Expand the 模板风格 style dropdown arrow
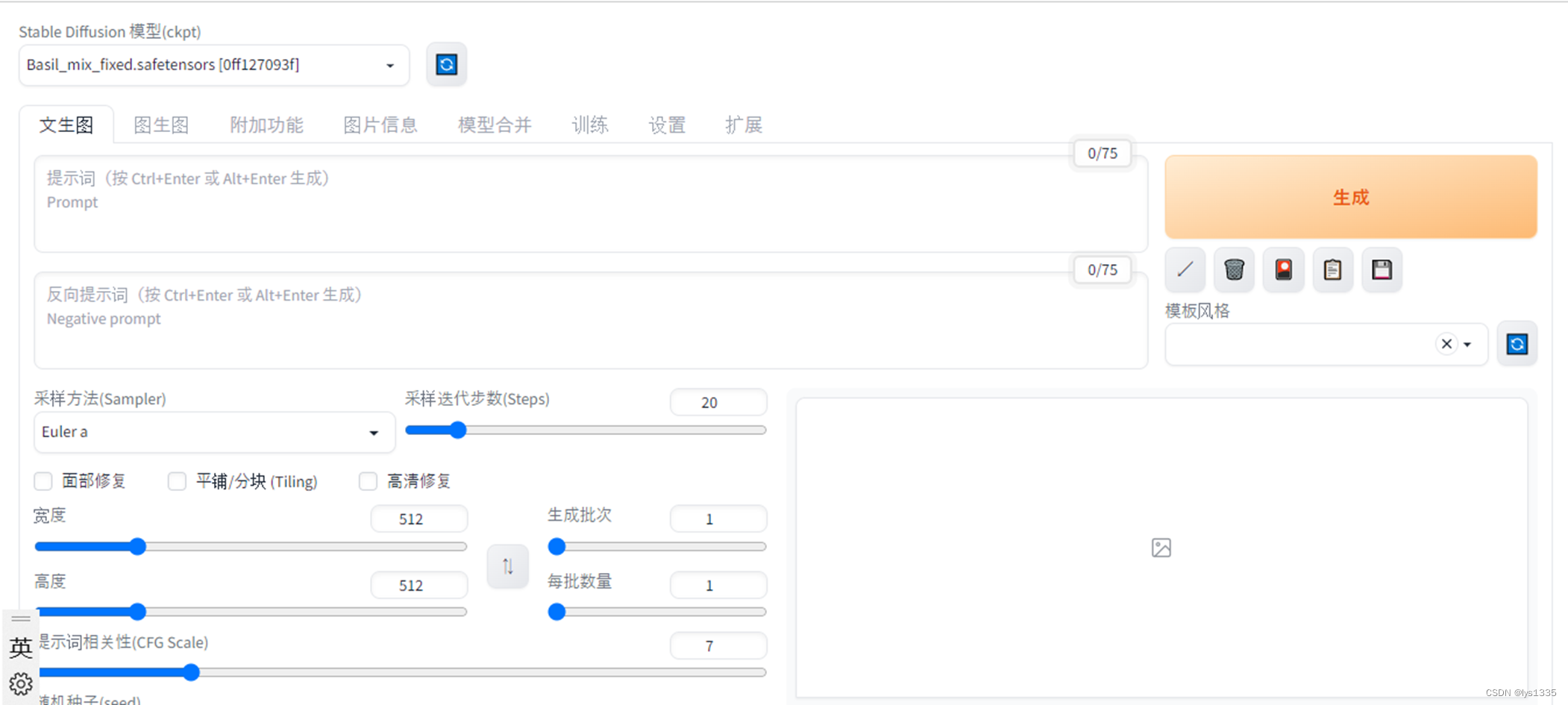1568x705 pixels. pos(1467,345)
